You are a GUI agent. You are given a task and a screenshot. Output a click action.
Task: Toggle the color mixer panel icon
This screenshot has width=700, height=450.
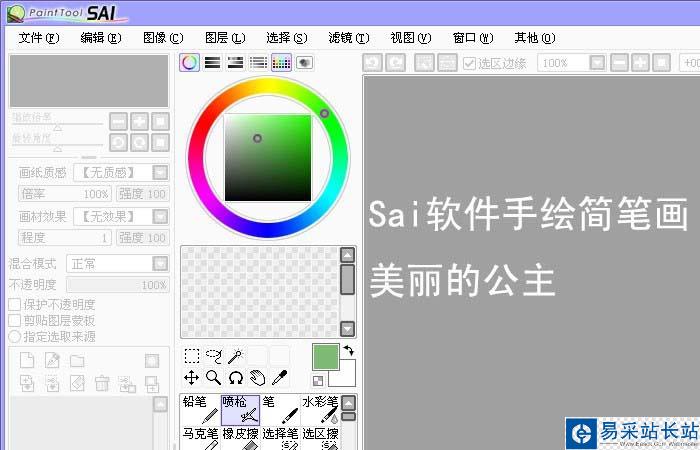click(258, 62)
